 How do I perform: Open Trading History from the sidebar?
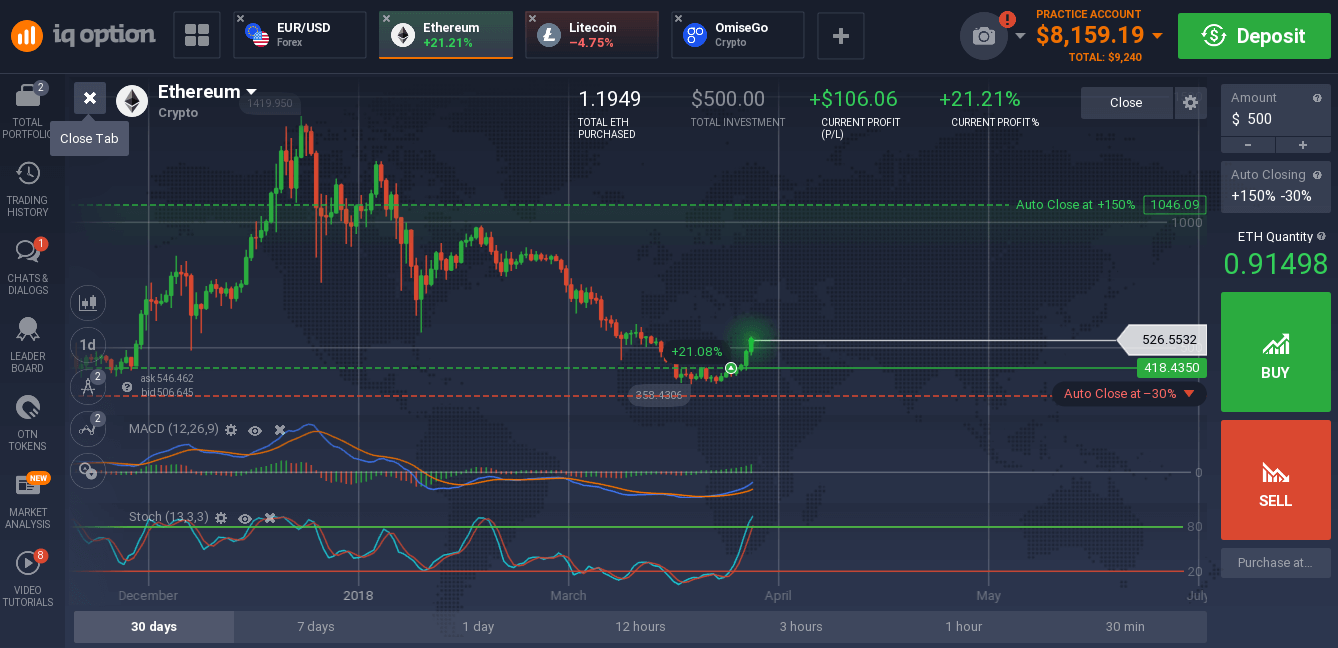tap(27, 190)
